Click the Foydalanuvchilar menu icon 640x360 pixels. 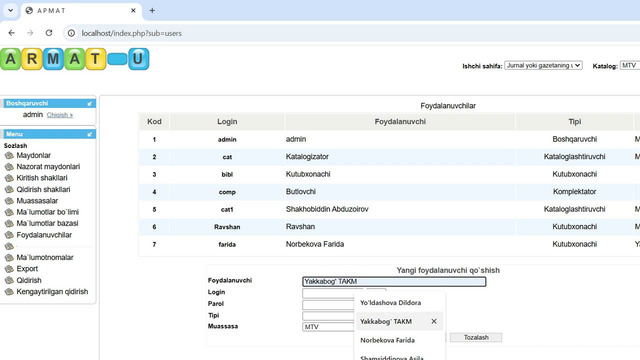pyautogui.click(x=9, y=235)
